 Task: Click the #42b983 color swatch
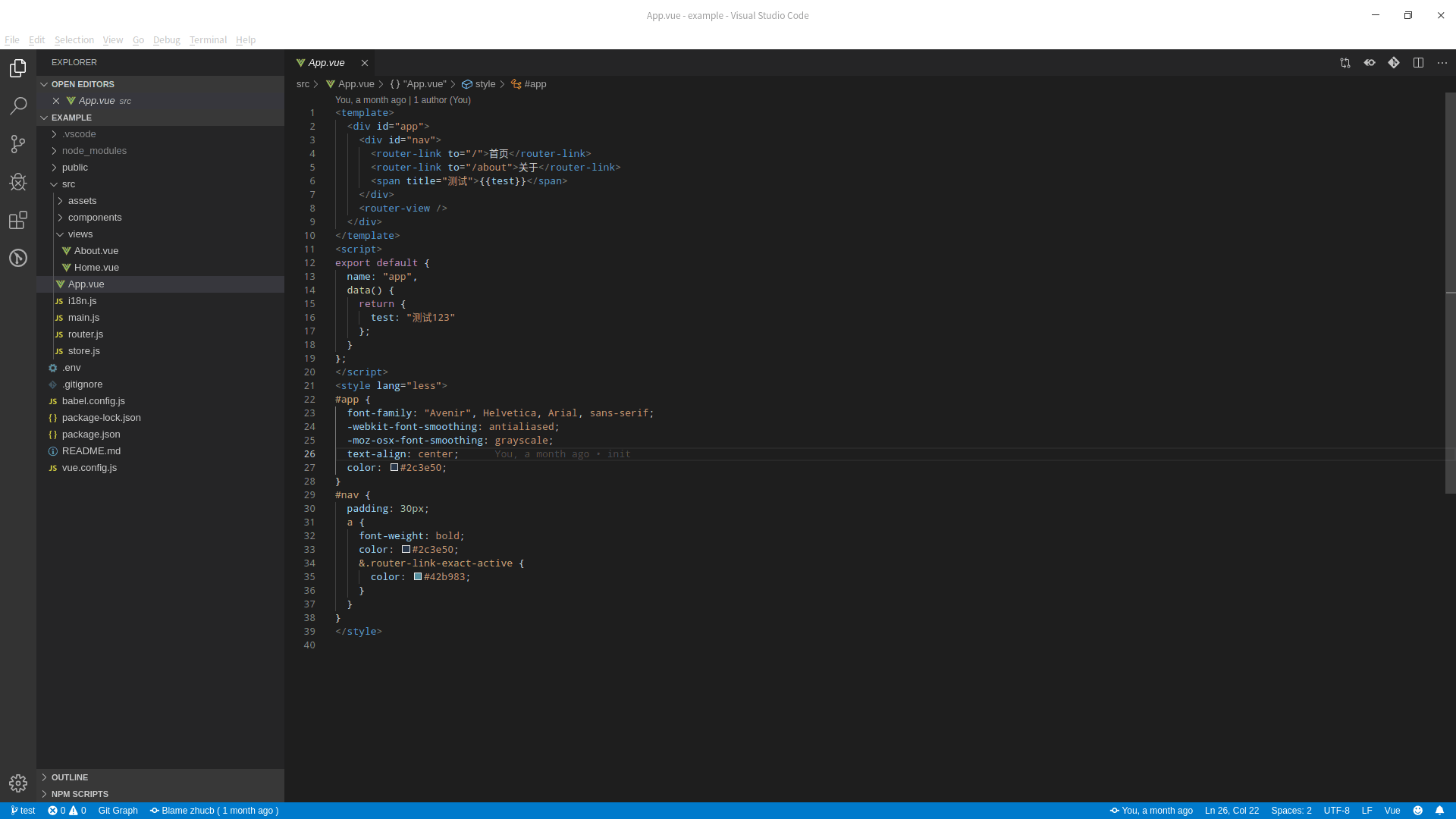418,577
